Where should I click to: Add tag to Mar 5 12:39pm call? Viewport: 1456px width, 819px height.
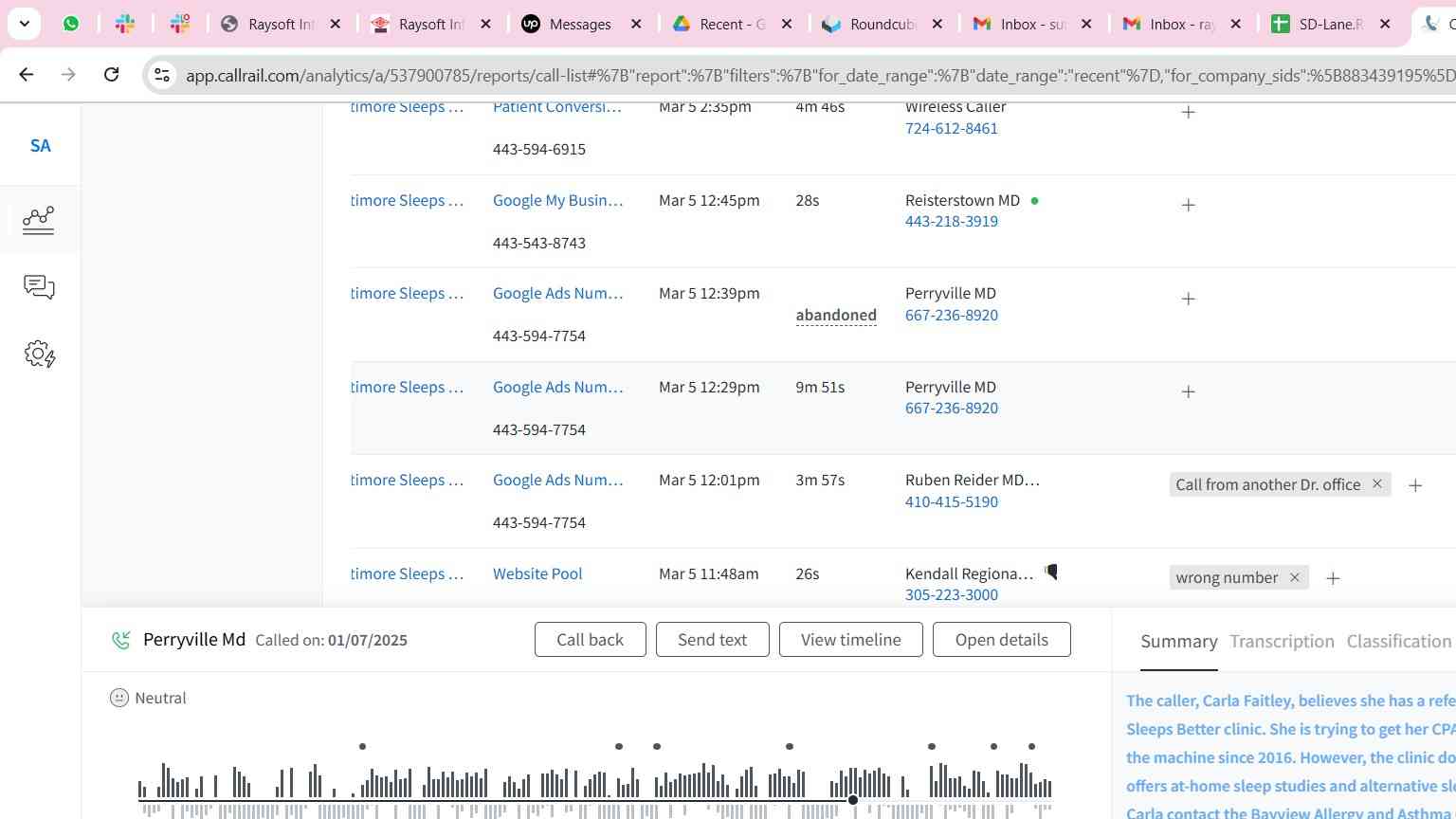pos(1188,299)
